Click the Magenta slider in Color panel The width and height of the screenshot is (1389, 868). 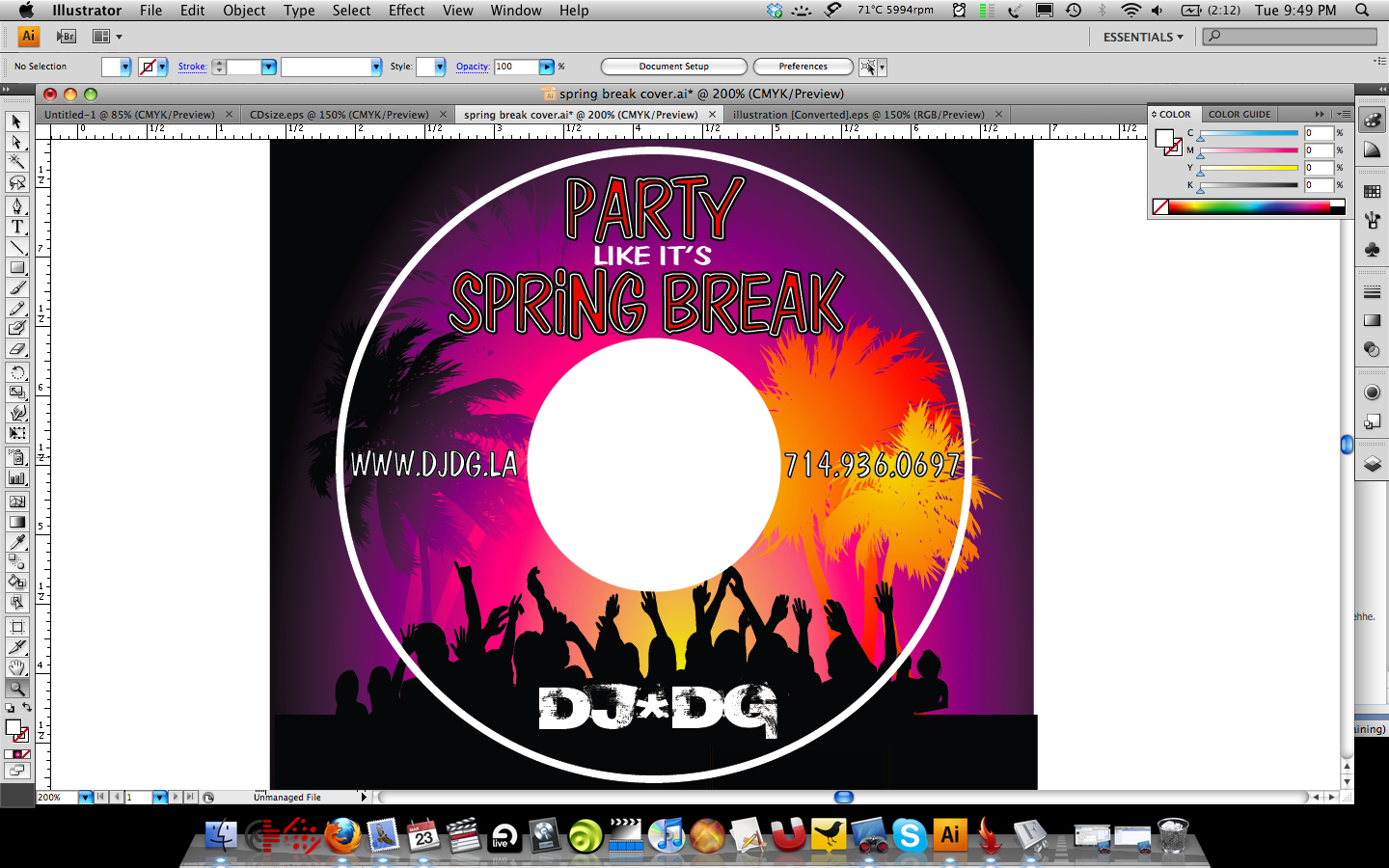pyautogui.click(x=1248, y=150)
